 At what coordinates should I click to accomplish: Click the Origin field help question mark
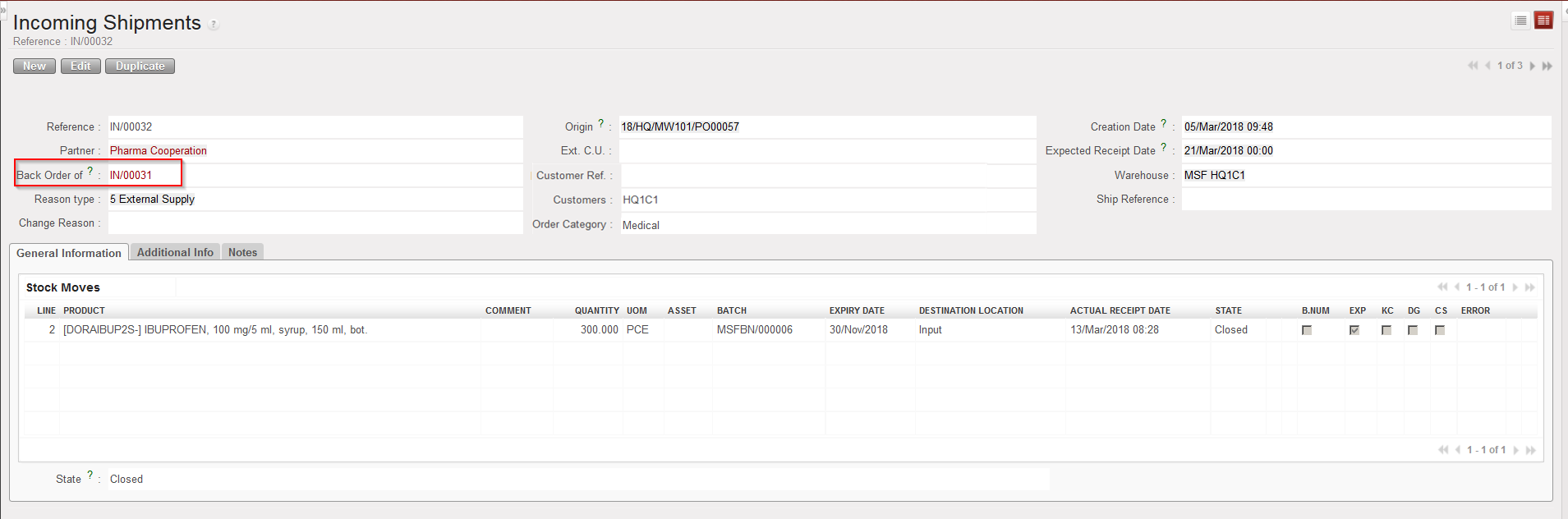pyautogui.click(x=600, y=123)
